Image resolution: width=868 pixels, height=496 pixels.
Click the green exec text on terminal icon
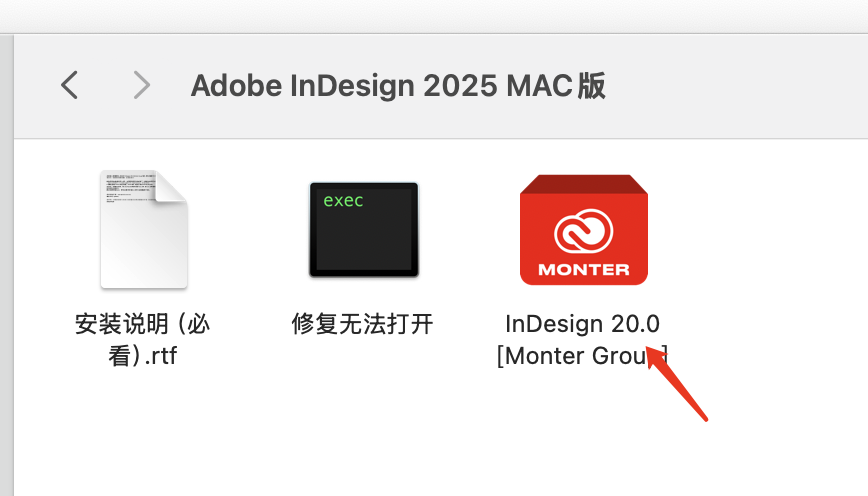point(343,200)
